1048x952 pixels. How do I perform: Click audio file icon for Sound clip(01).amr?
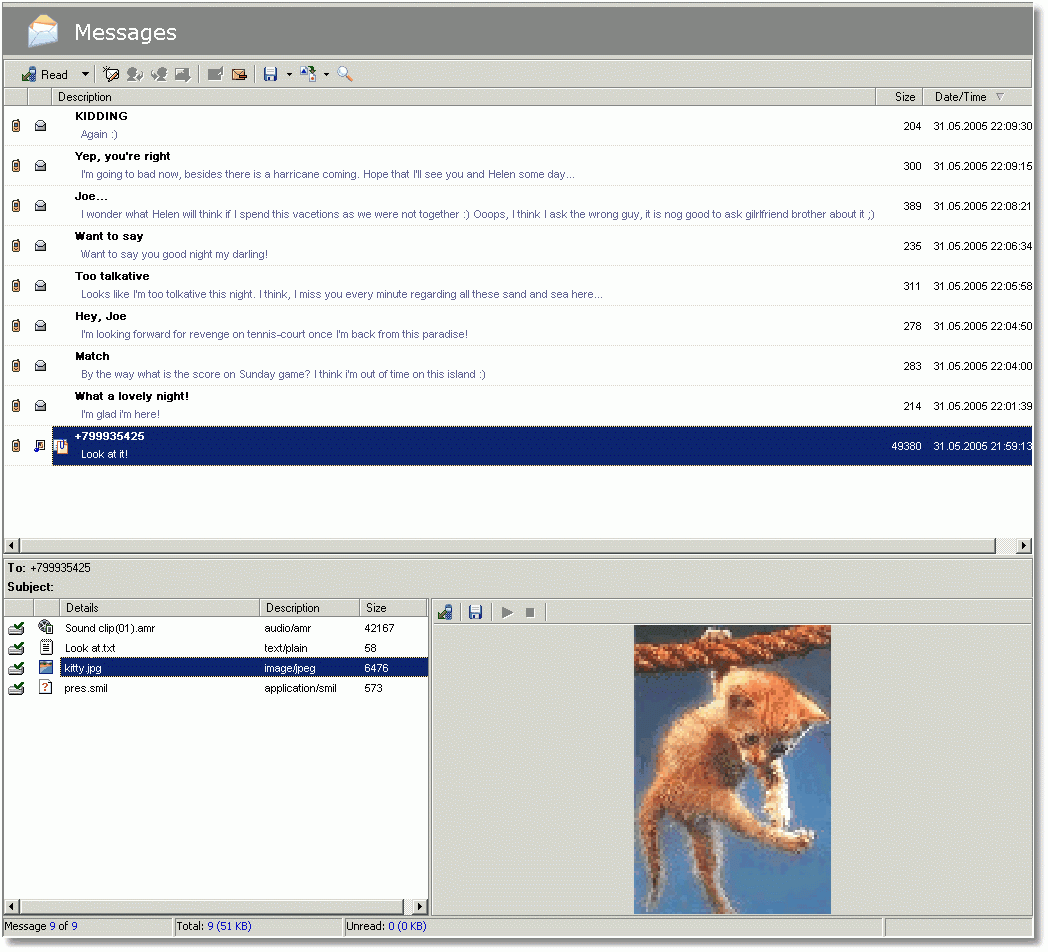click(x=45, y=627)
